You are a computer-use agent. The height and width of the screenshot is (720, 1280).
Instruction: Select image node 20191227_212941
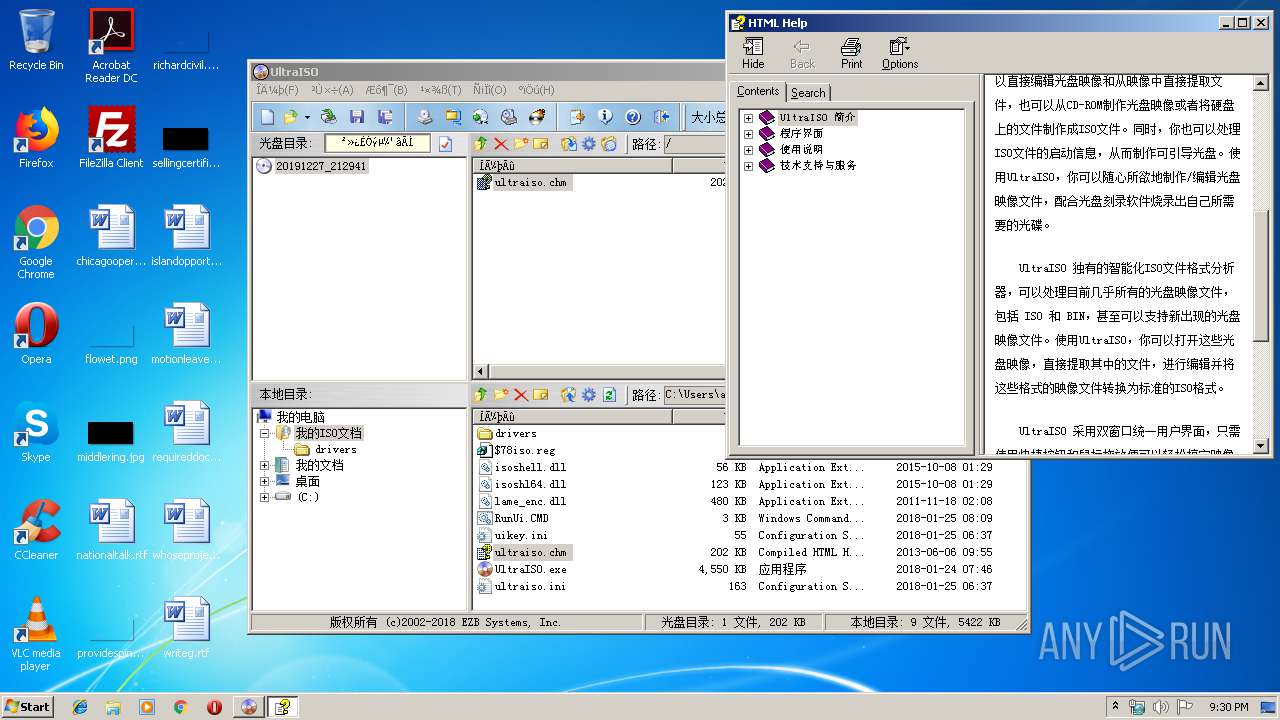[321, 166]
